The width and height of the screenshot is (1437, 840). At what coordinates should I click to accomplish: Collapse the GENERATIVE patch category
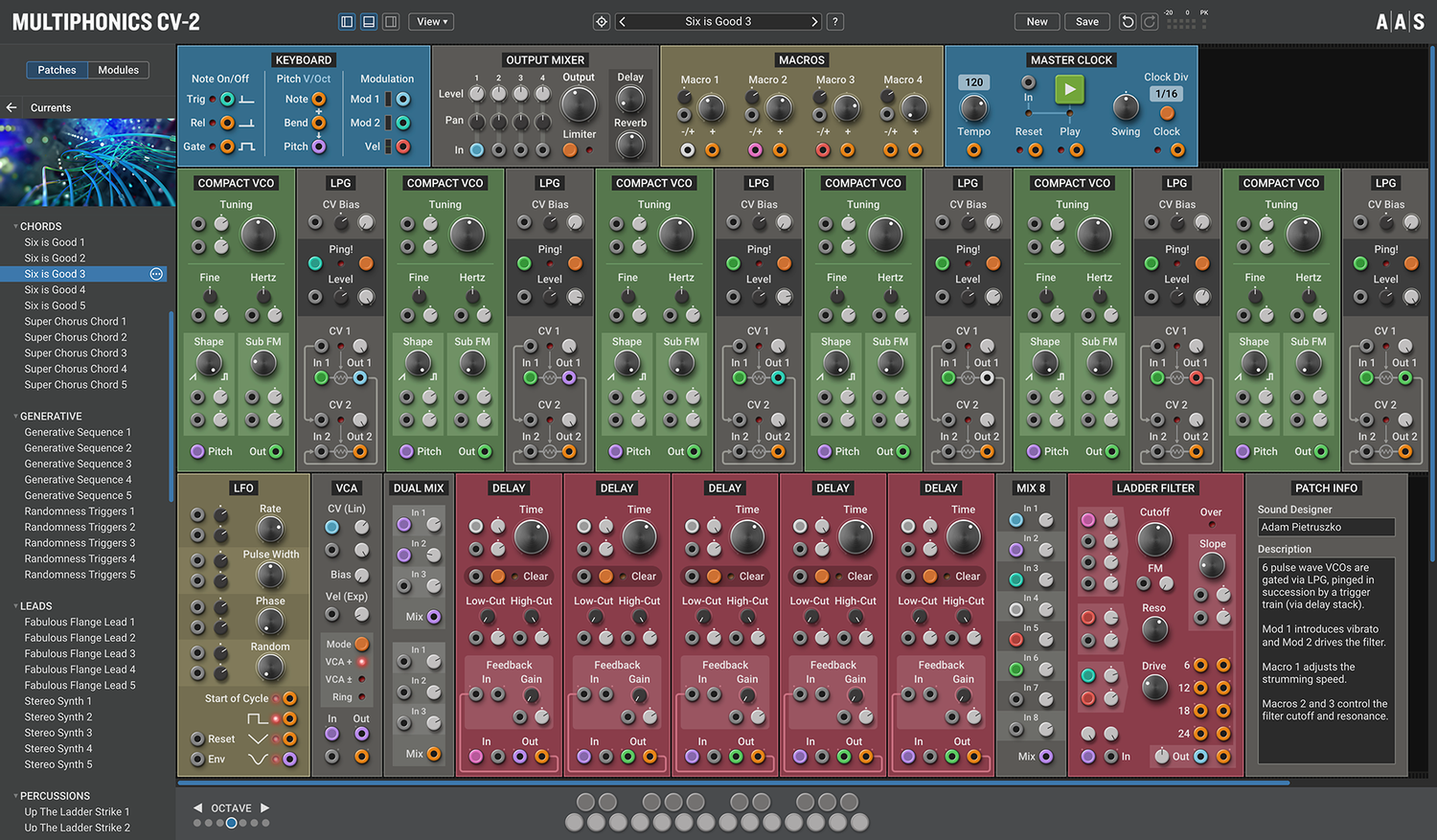(x=16, y=417)
